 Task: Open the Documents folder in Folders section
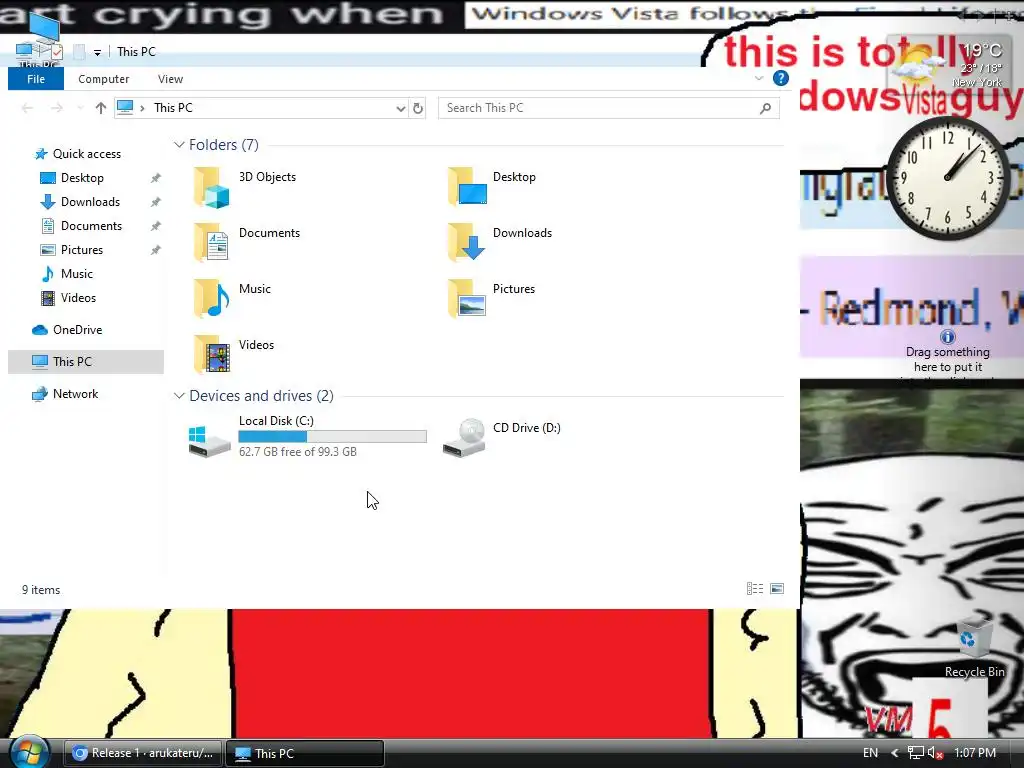tap(211, 242)
